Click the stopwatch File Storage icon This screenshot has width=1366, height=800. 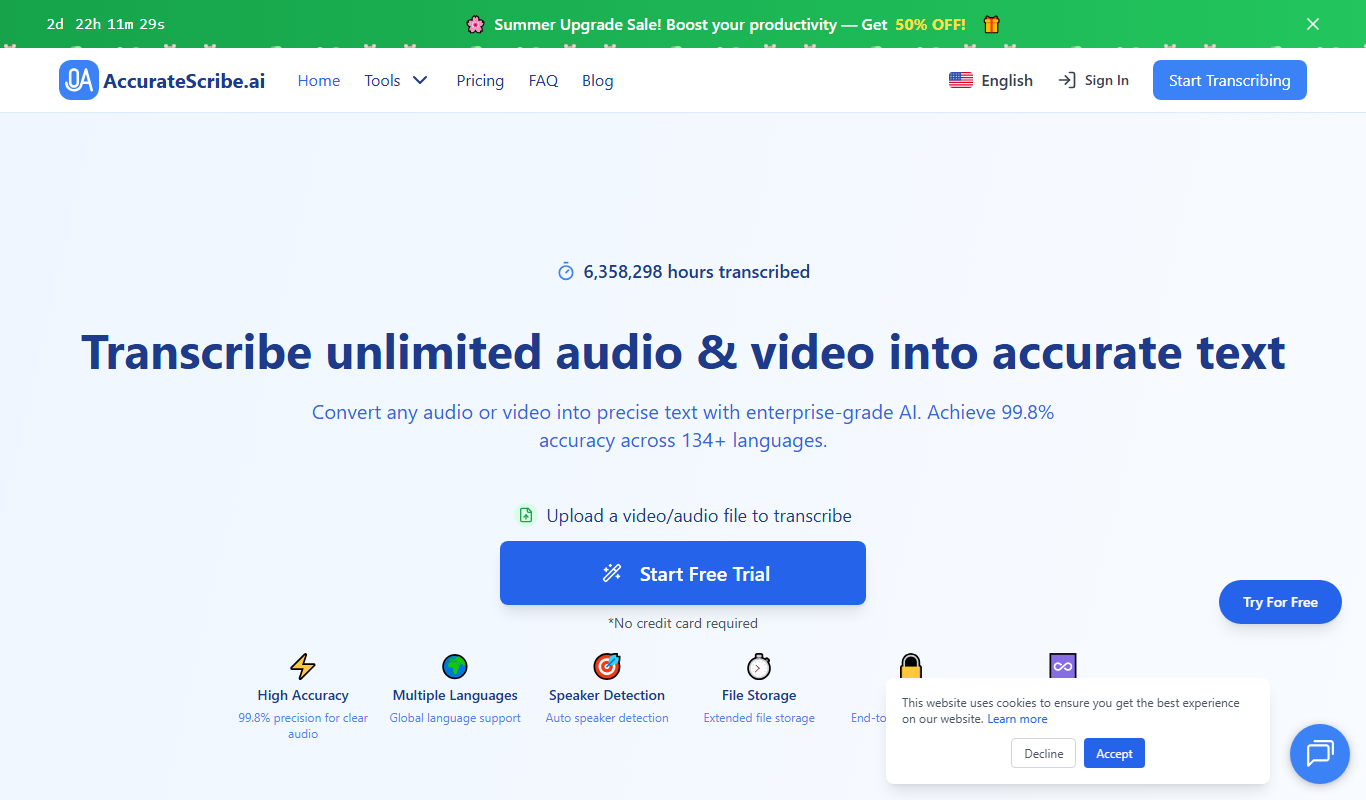(759, 666)
